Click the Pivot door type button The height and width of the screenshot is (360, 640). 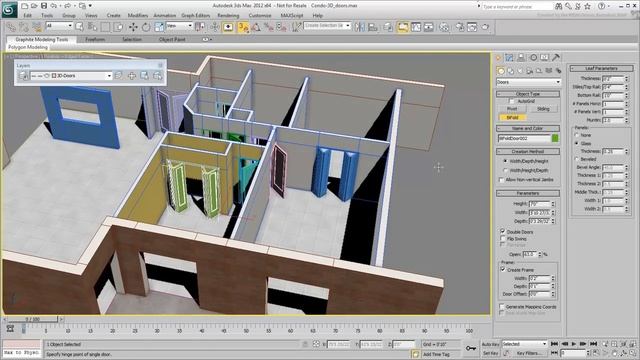point(512,109)
